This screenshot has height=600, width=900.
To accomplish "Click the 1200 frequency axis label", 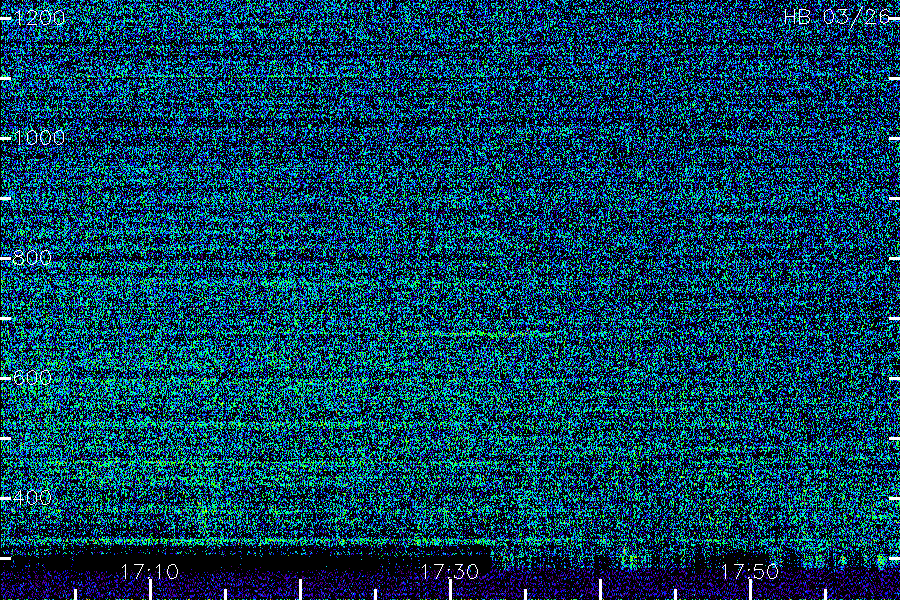I will coord(39,17).
